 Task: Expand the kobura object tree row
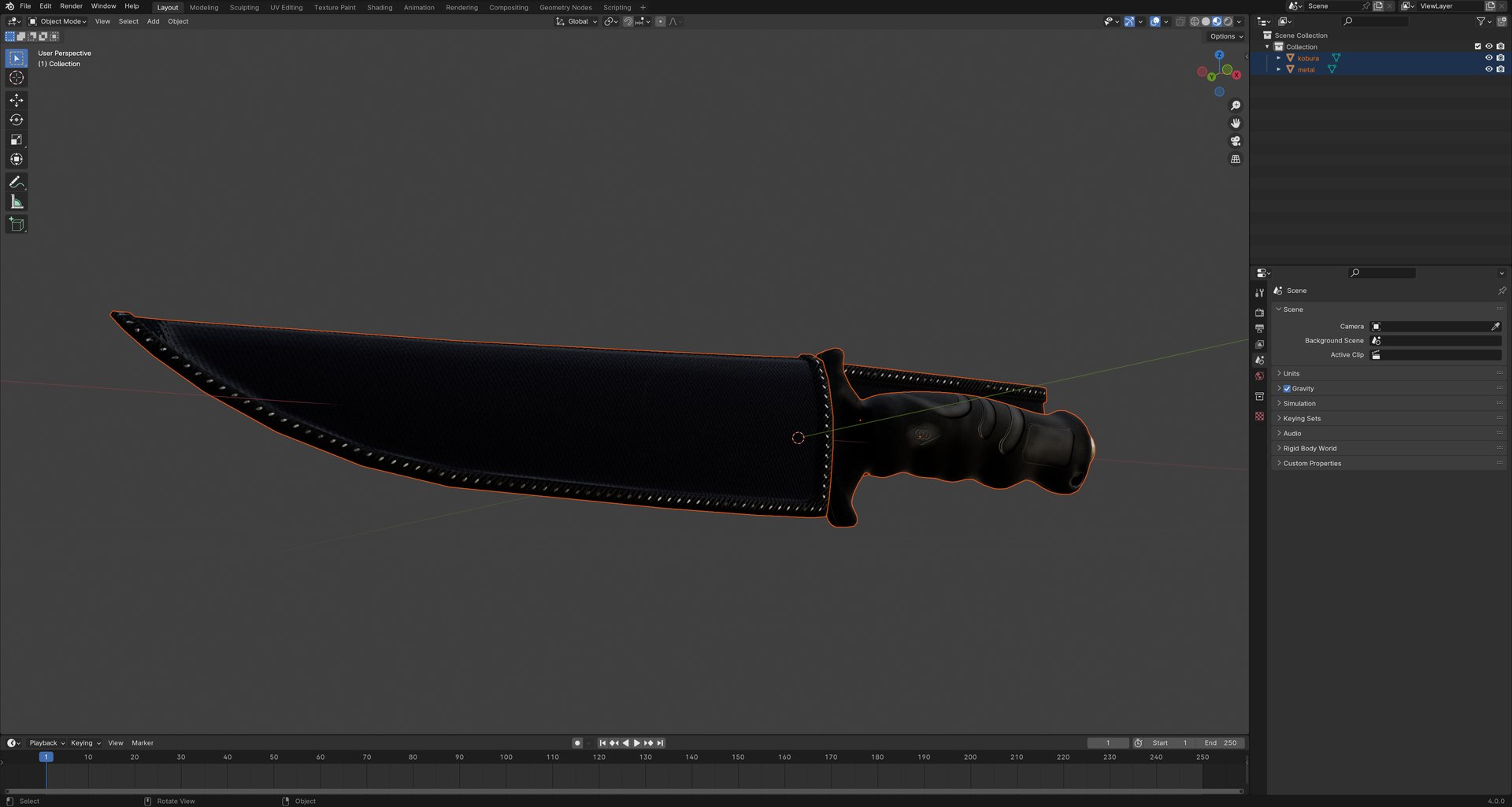pyautogui.click(x=1278, y=58)
